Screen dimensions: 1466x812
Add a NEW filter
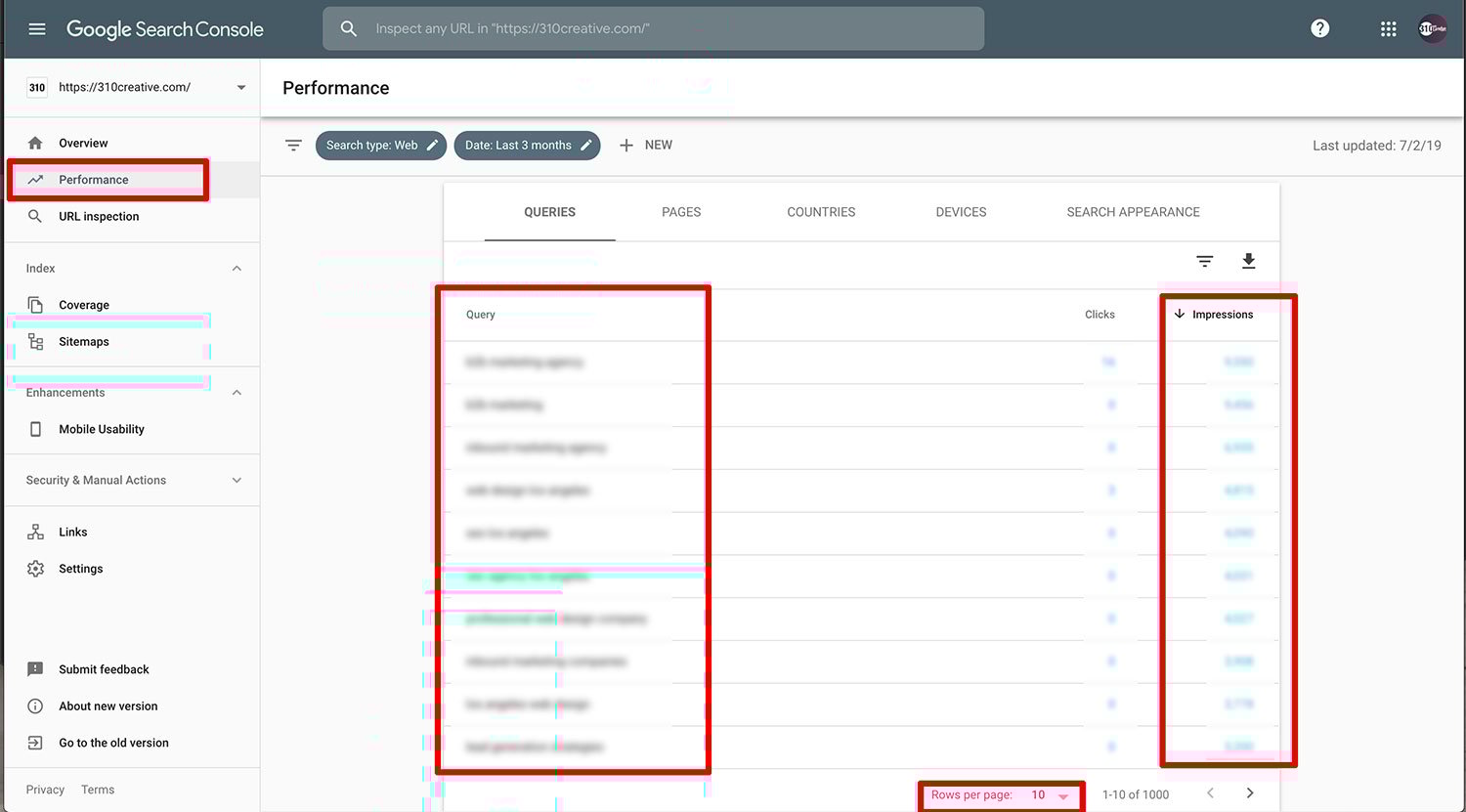pyautogui.click(x=646, y=146)
